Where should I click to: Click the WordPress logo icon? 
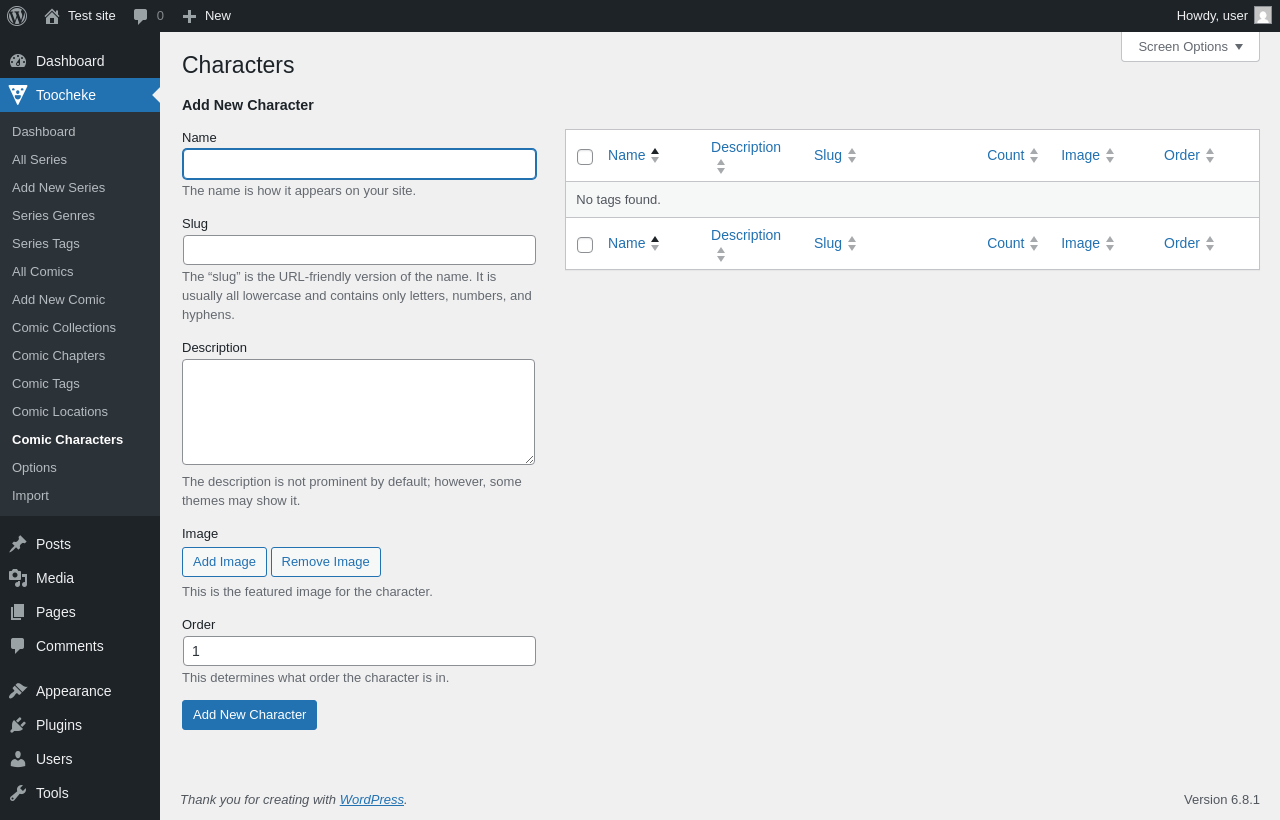pos(17,16)
